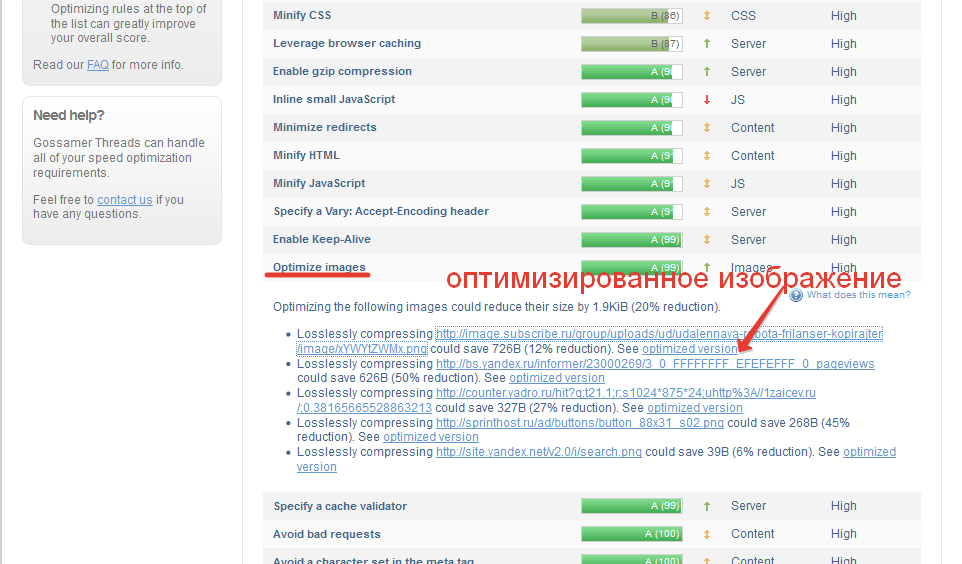This screenshot has width=962, height=564.
Task: Click the orange trend icon for Minify HTML
Action: click(706, 156)
